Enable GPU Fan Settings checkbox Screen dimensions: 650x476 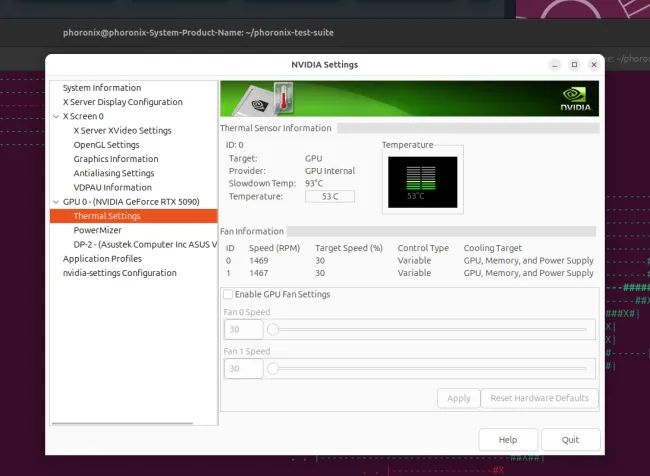229,295
